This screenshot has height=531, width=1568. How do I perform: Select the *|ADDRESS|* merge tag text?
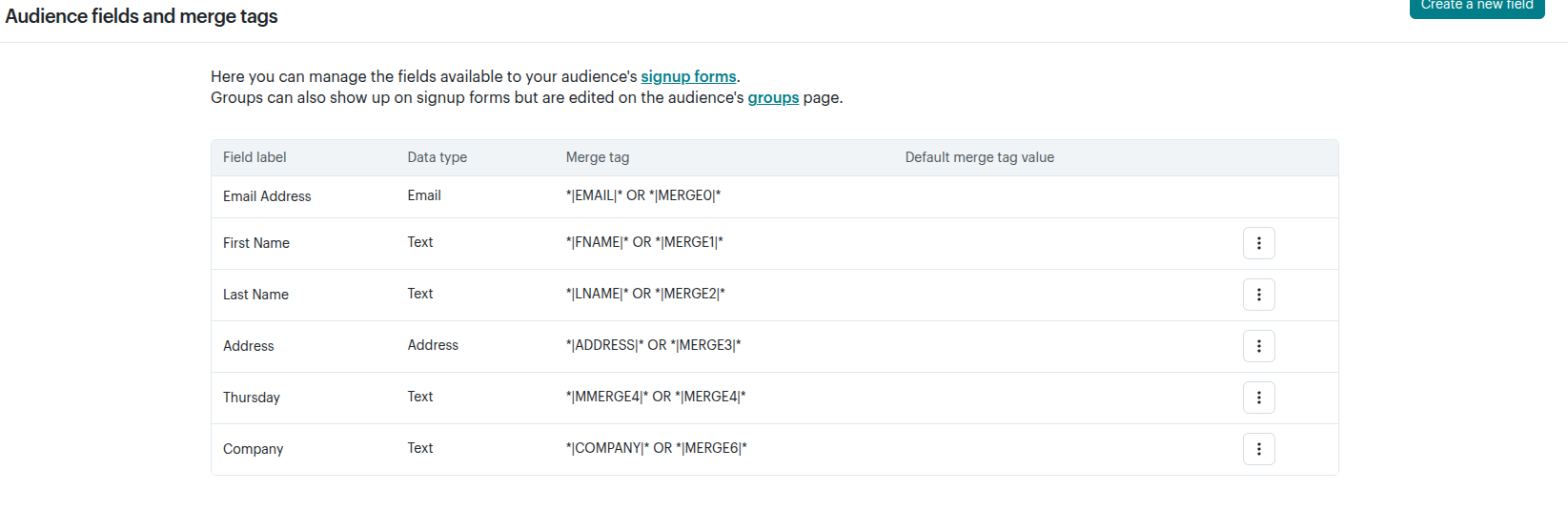(604, 345)
